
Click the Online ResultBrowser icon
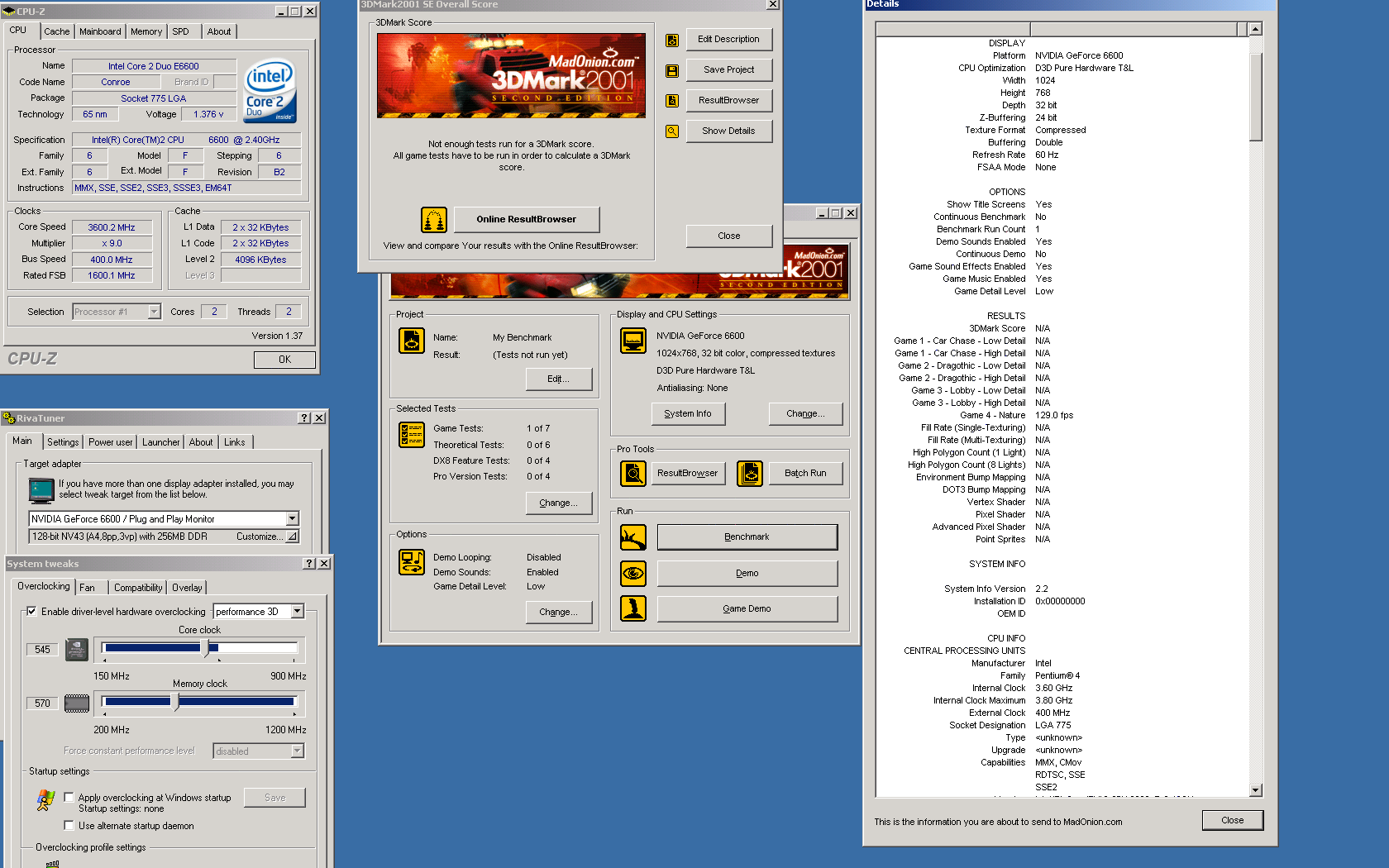434,220
